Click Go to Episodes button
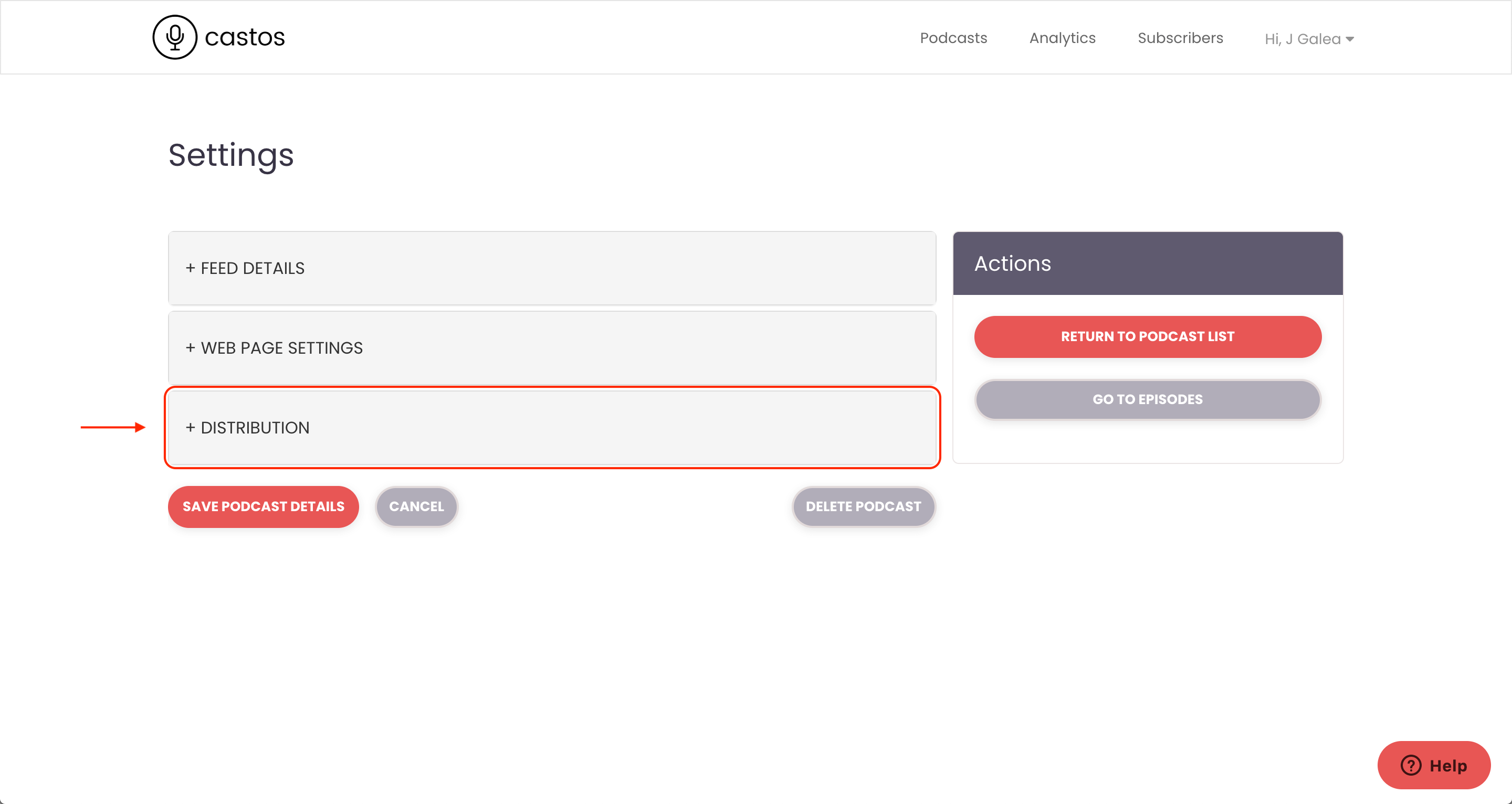Image resolution: width=1512 pixels, height=804 pixels. point(1148,400)
